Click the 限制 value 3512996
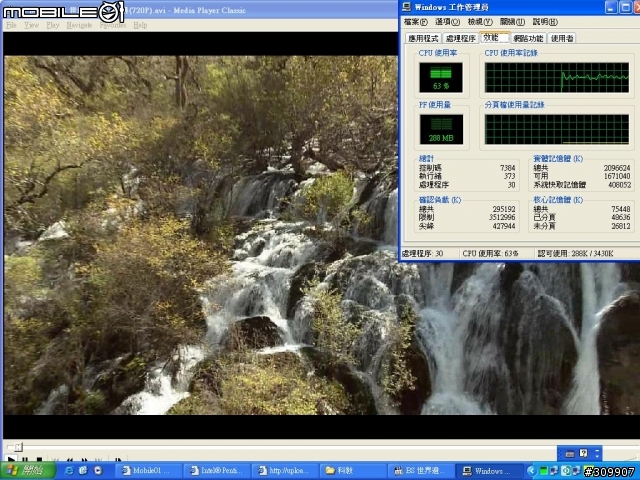640x480 pixels. coord(502,217)
